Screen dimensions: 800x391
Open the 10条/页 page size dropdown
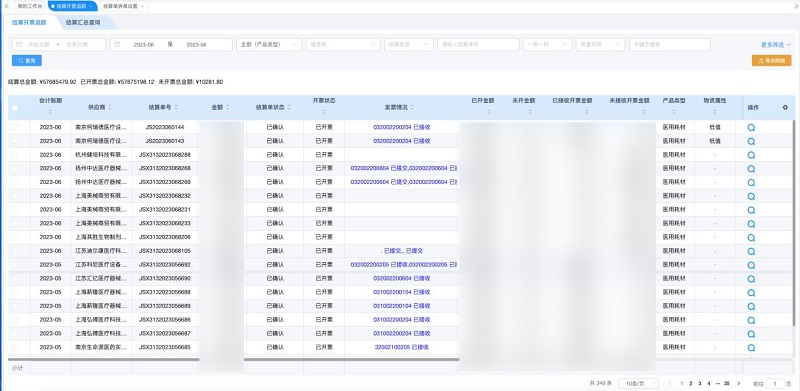tap(638, 383)
